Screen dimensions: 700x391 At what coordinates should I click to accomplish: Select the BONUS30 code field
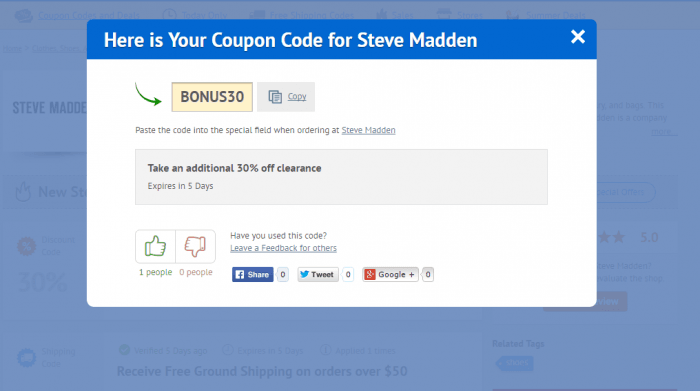coord(212,97)
